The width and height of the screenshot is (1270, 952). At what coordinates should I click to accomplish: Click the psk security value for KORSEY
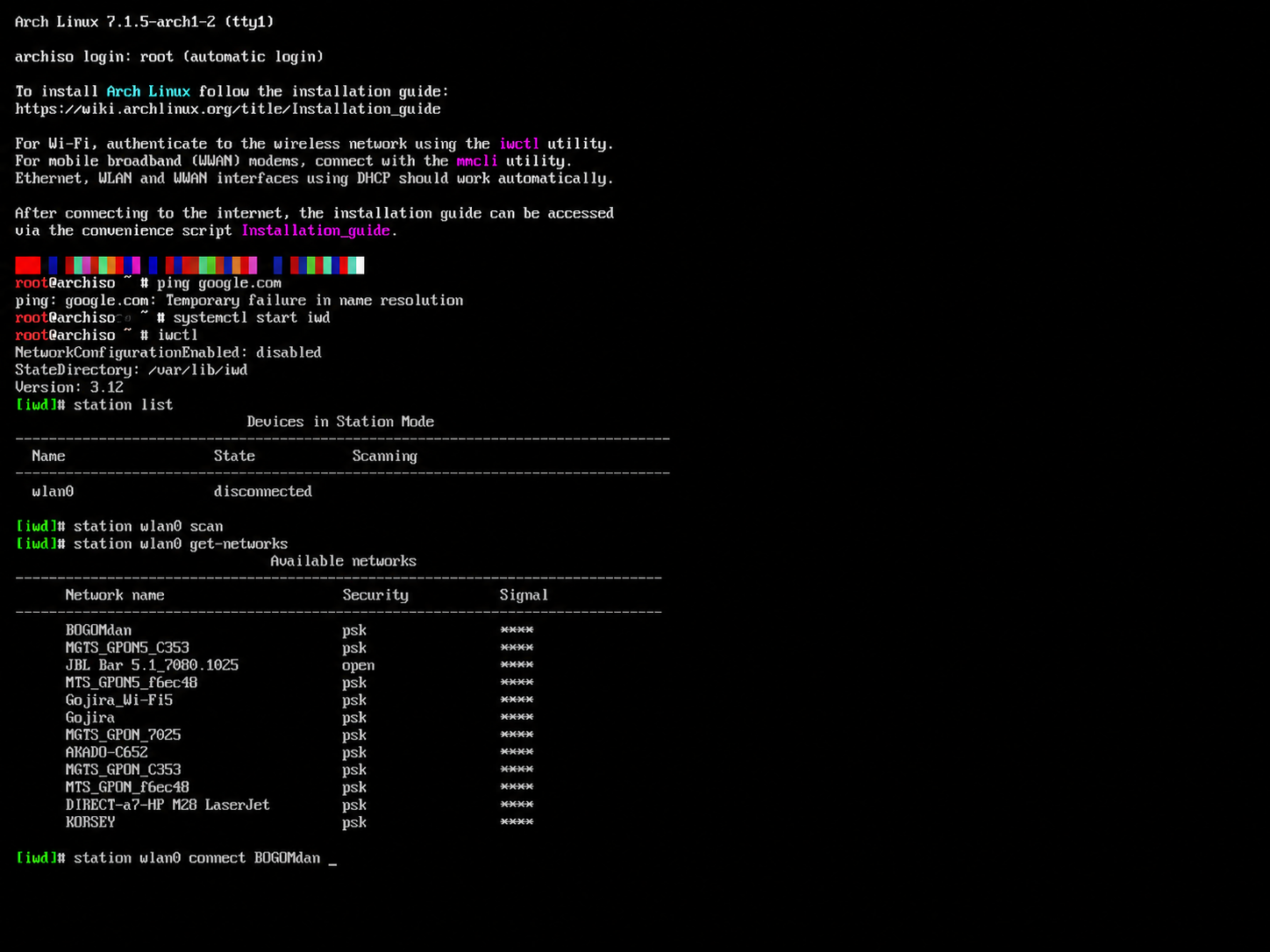click(354, 823)
